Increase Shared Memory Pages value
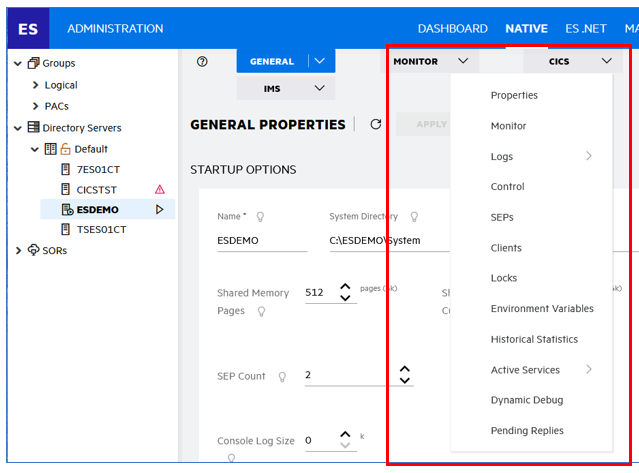Screen dimensions: 639x473 coord(345,287)
